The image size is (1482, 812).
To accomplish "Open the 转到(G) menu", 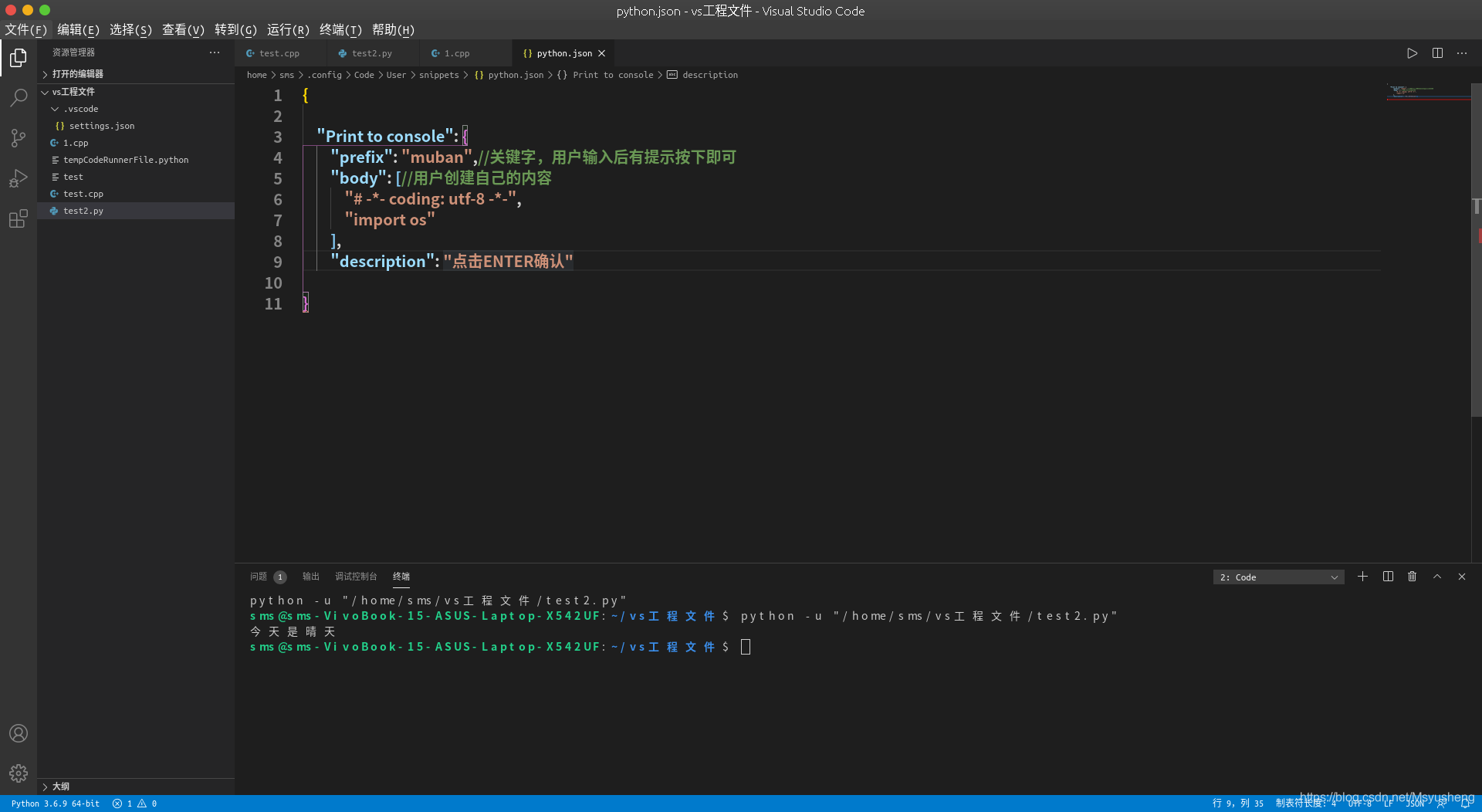I will coord(235,29).
